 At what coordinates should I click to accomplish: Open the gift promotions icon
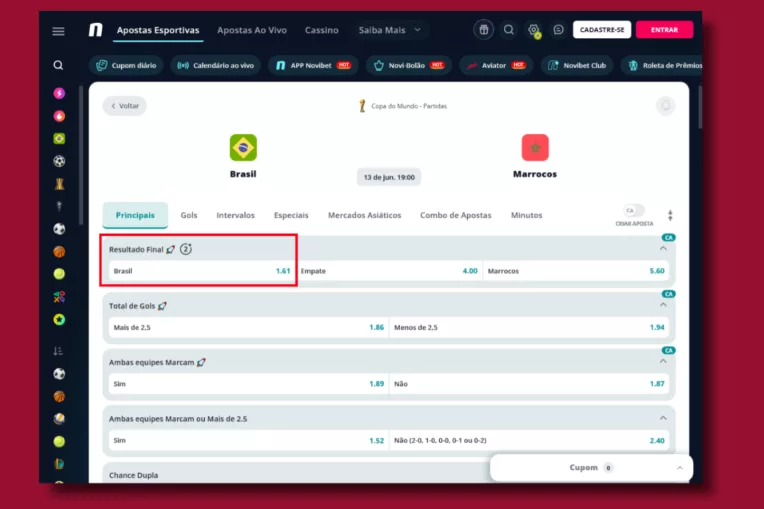(484, 30)
